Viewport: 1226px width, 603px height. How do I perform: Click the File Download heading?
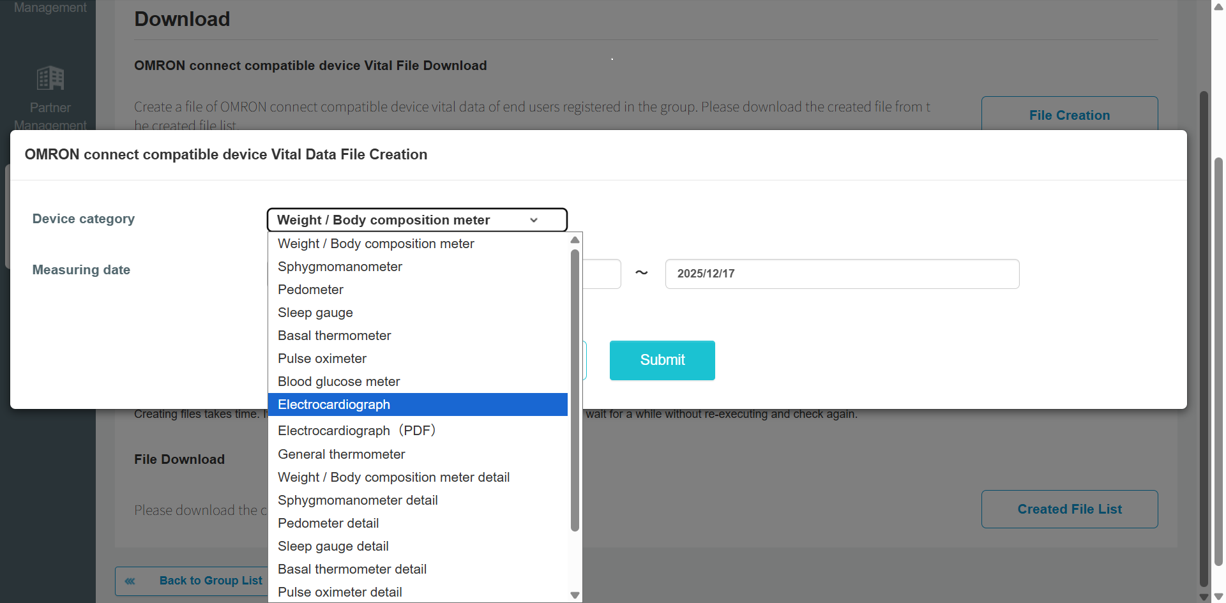point(179,459)
